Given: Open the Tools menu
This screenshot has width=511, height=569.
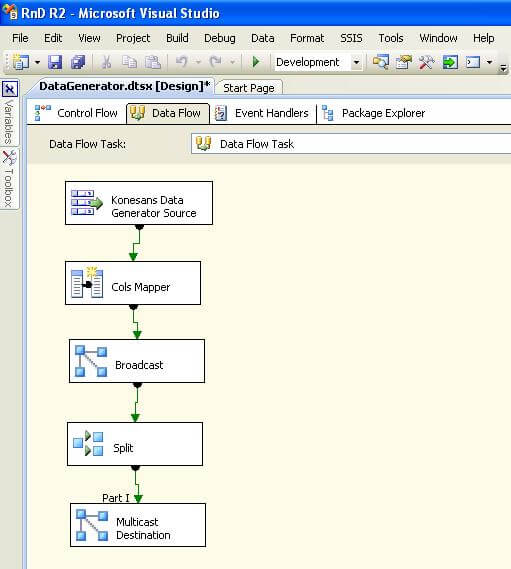Looking at the screenshot, I should [391, 38].
